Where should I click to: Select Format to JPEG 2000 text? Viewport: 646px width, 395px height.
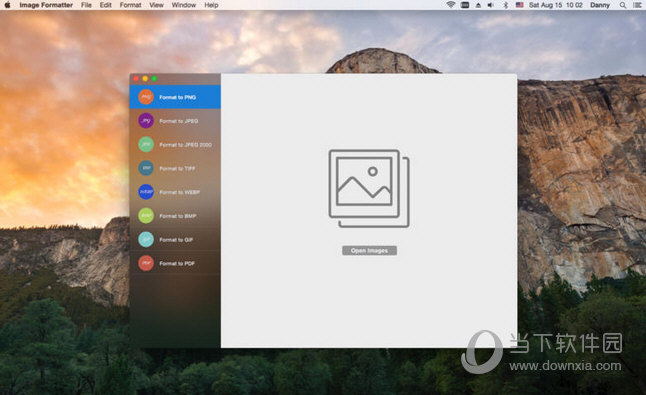[185, 145]
